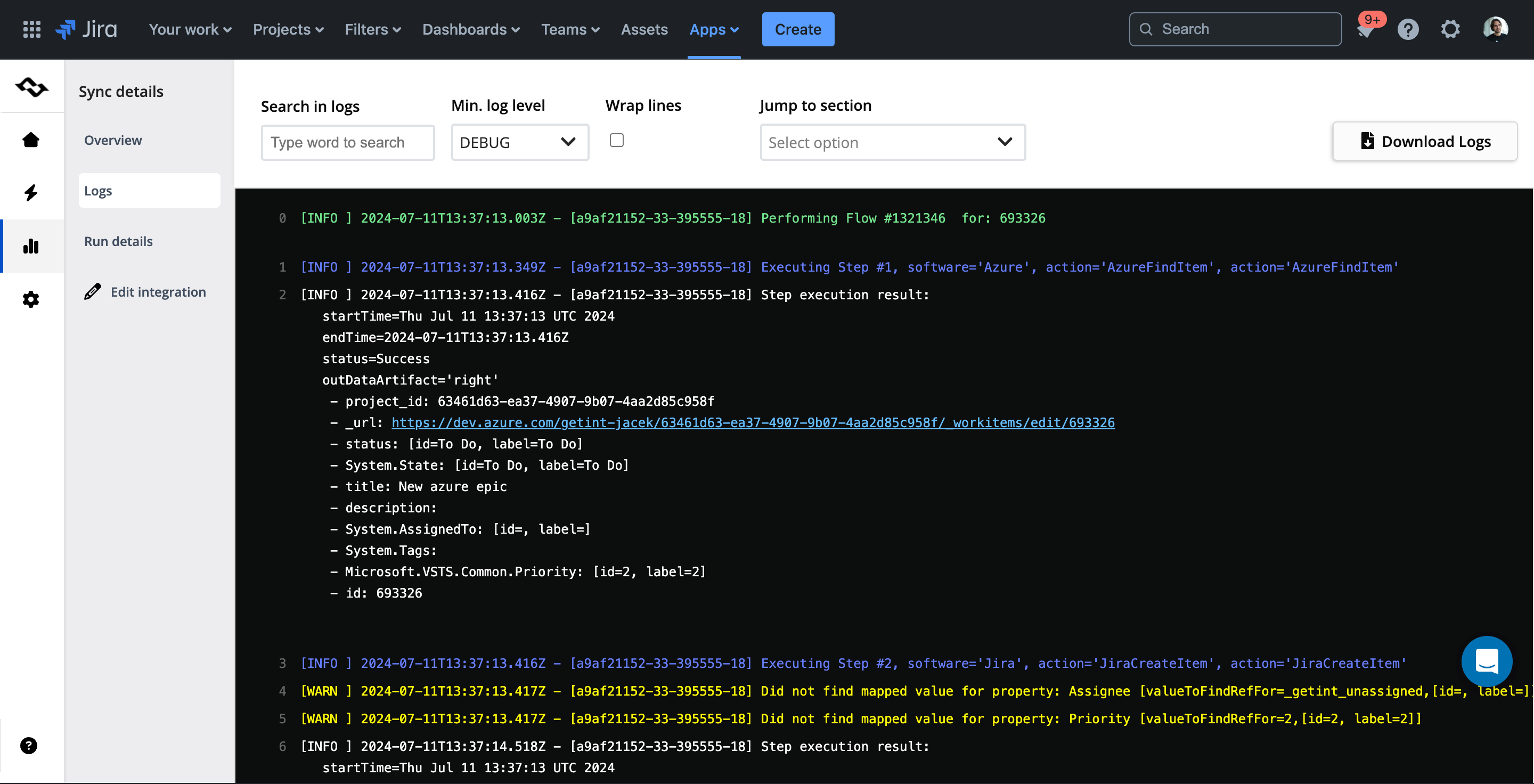Expand the Dashboards menu
The image size is (1534, 784).
(x=471, y=29)
